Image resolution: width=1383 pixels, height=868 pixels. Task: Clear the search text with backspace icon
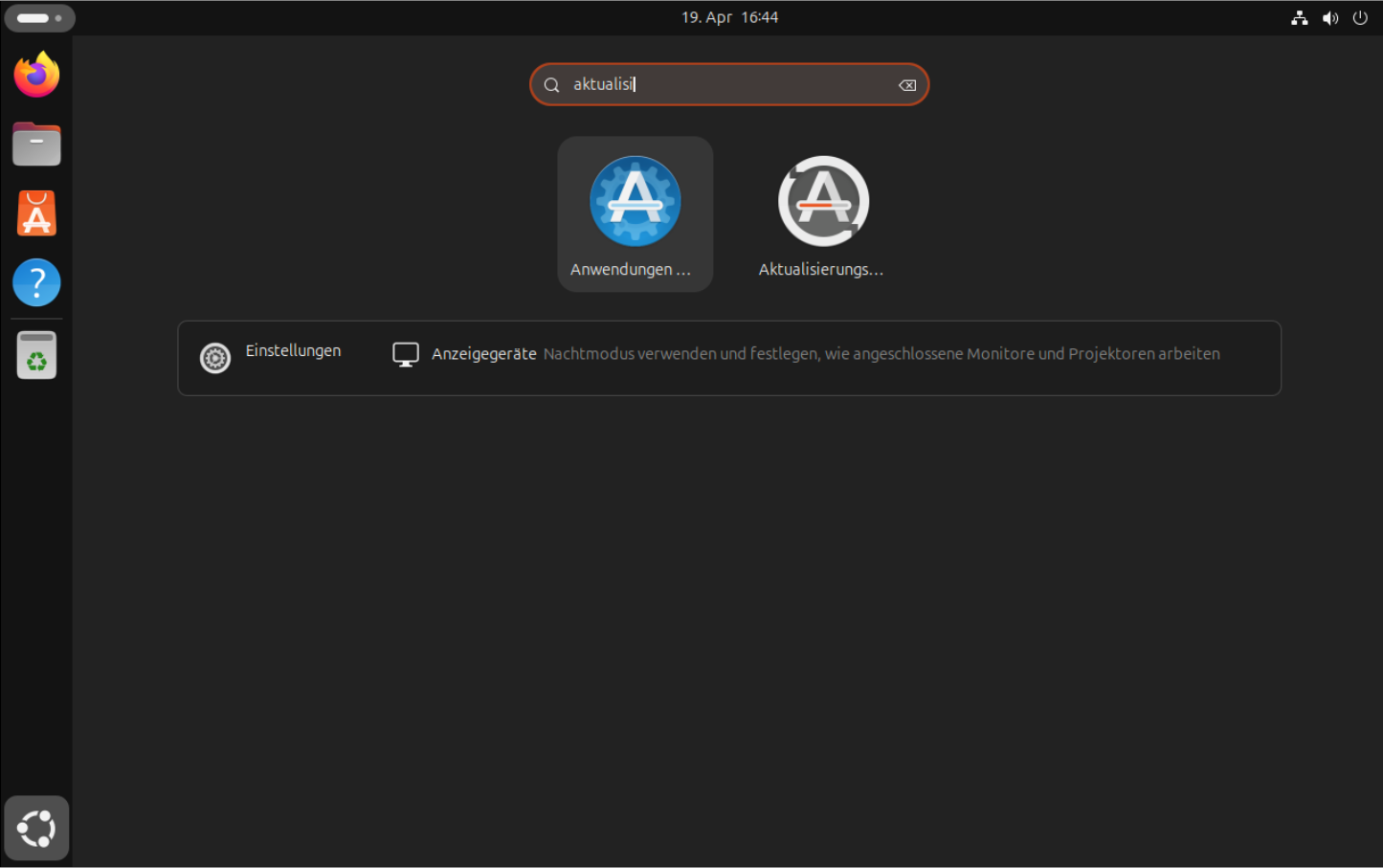(906, 85)
